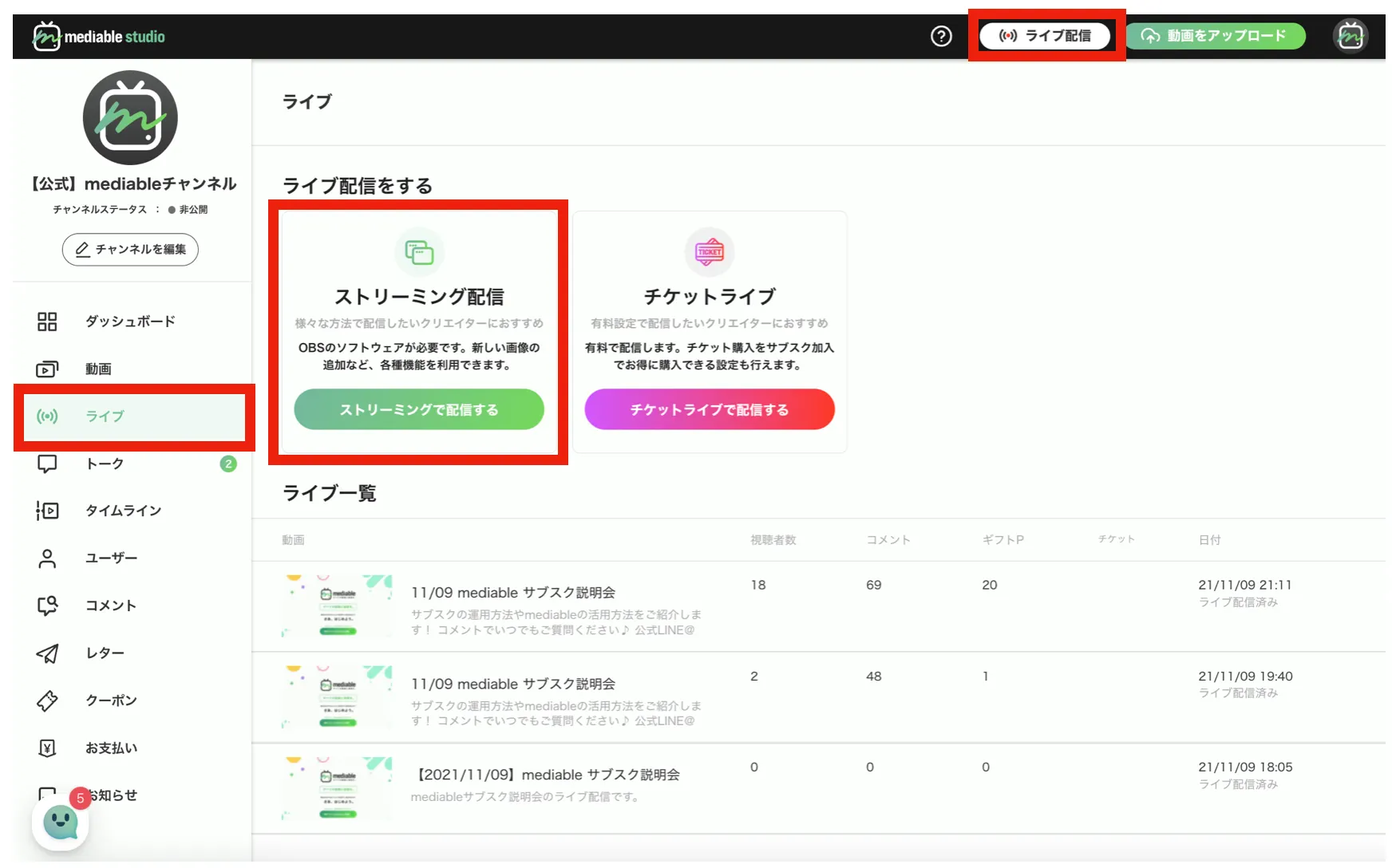Click the 視聴者数 column header
1392x868 pixels.
[x=773, y=540]
